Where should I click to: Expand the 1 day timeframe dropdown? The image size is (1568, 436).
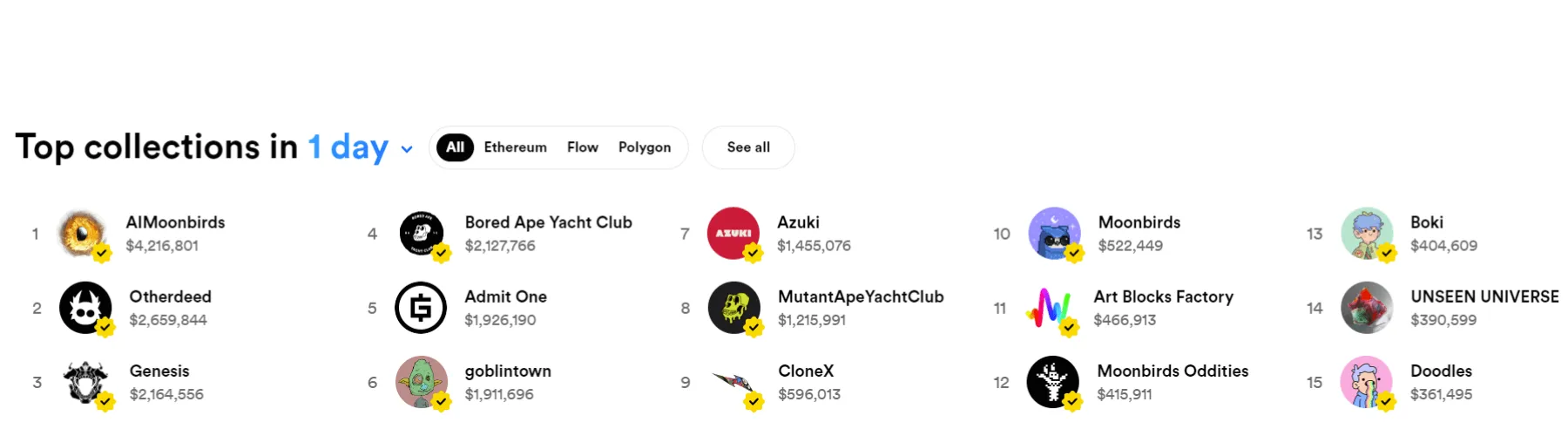click(348, 147)
